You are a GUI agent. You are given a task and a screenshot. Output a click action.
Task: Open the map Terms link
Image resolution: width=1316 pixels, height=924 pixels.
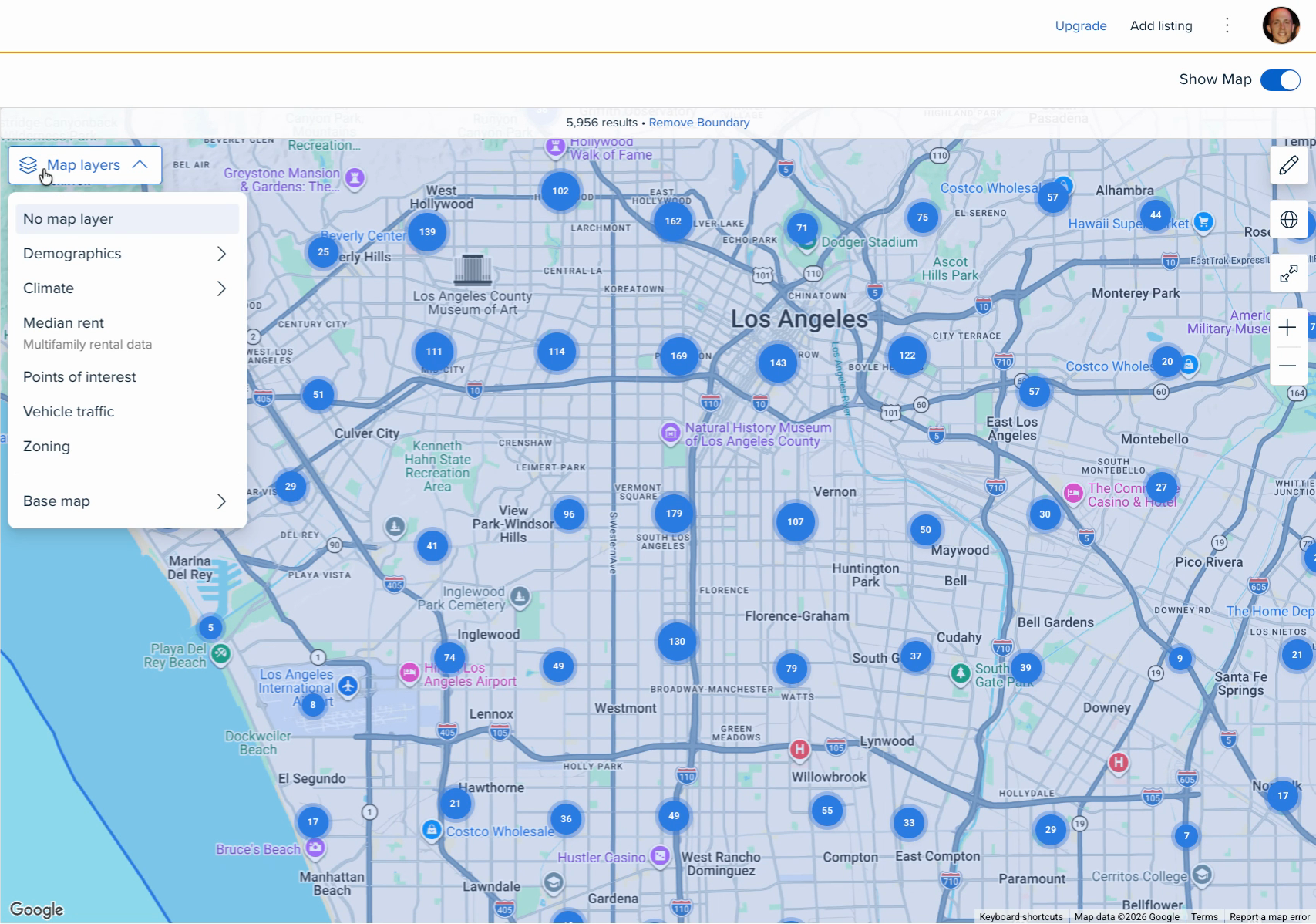1204,917
